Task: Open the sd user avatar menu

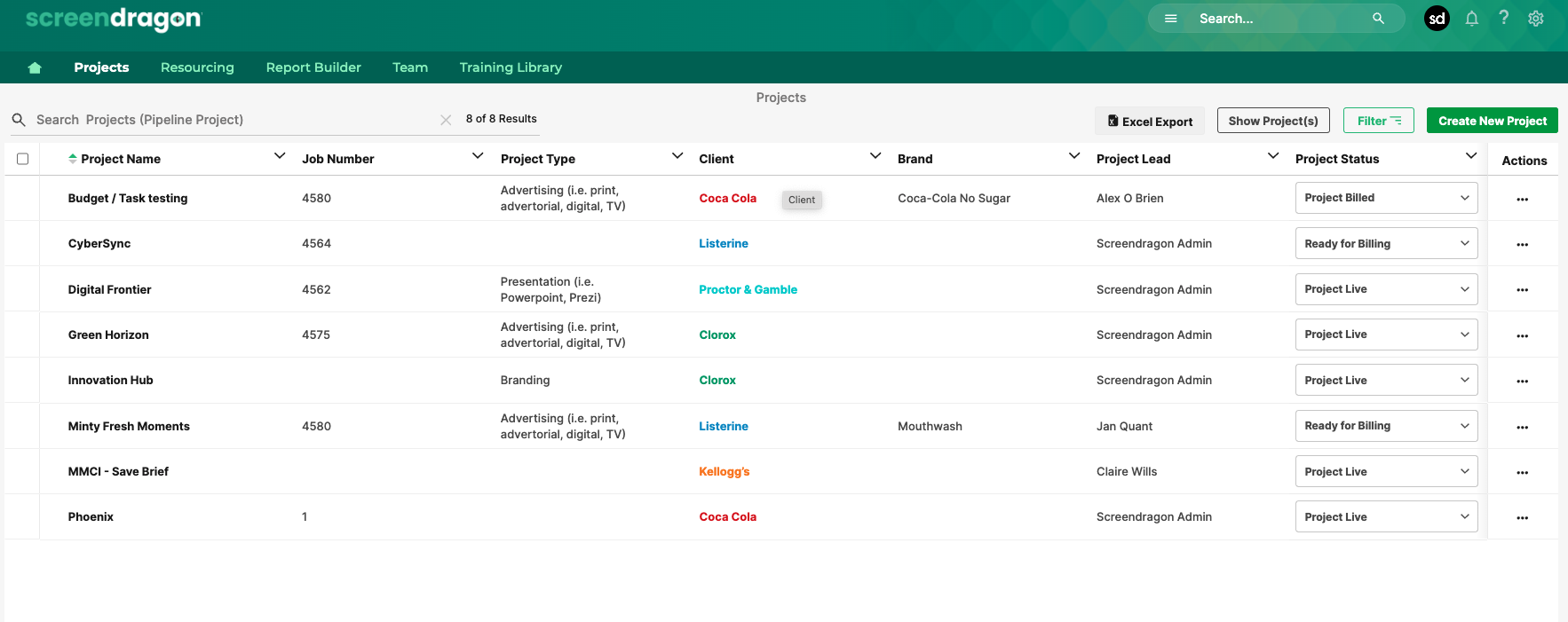Action: pyautogui.click(x=1437, y=19)
